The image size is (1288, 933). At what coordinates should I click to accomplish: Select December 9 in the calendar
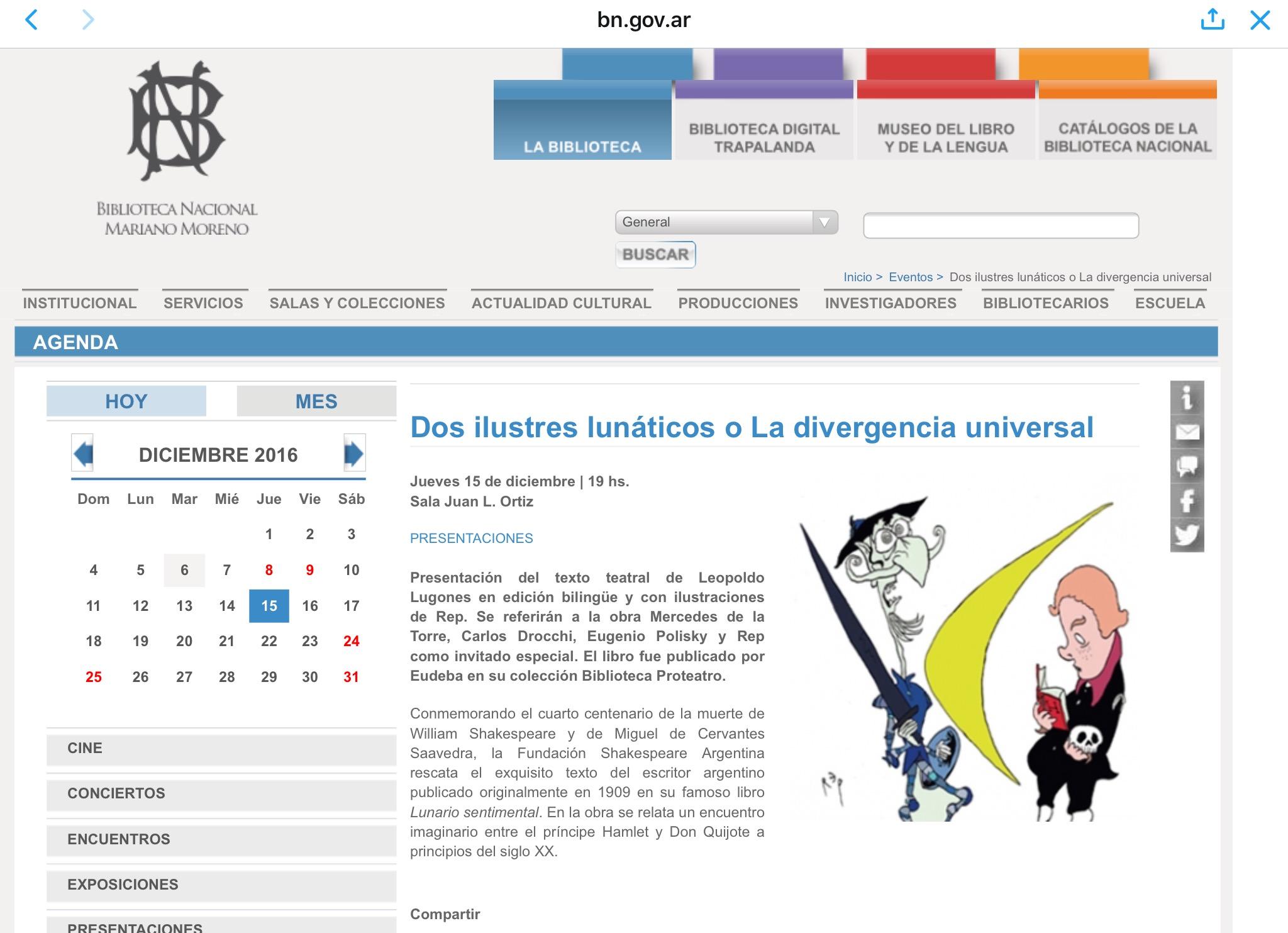pyautogui.click(x=310, y=570)
